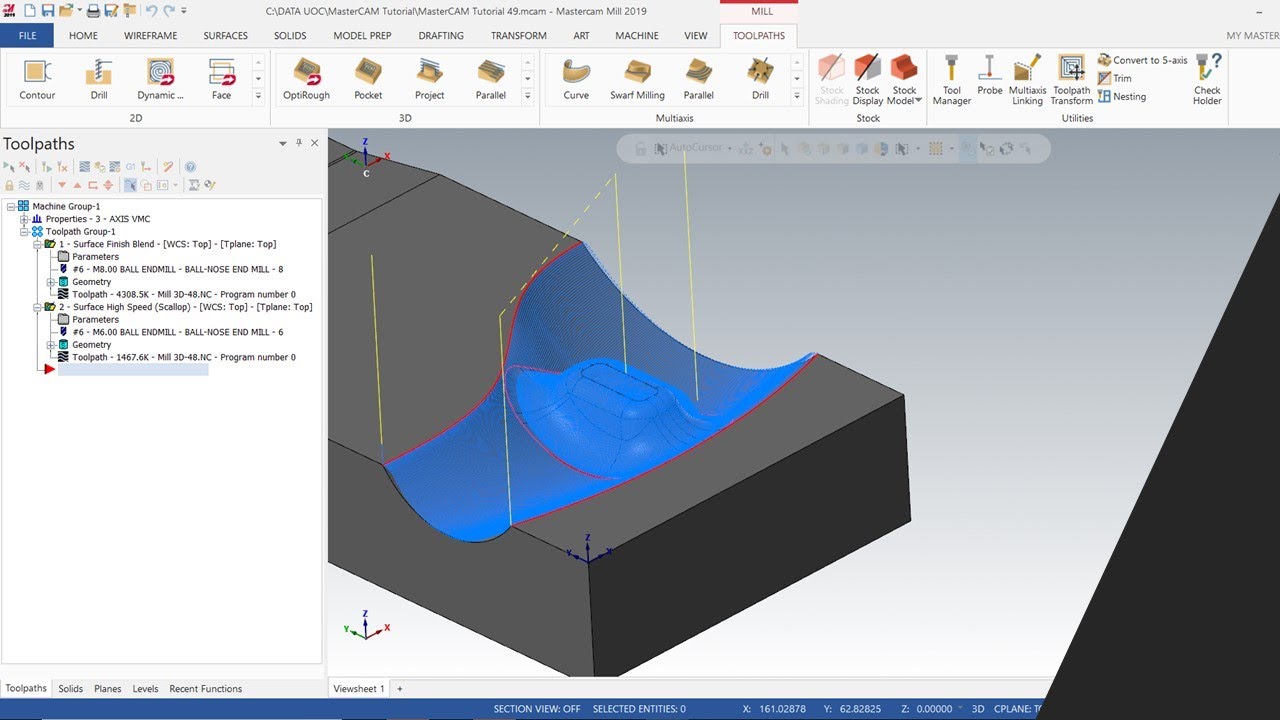
Task: Choose the Swarf Milling toolpath
Action: tap(637, 80)
